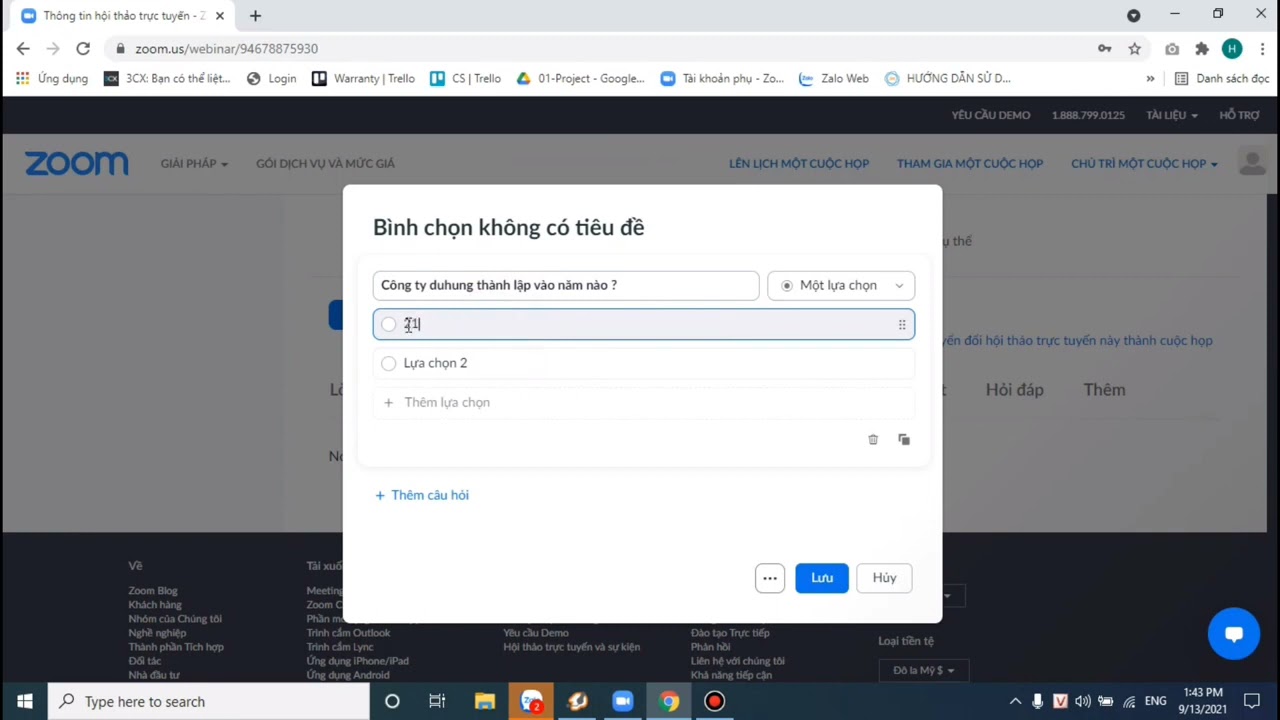Click the Zoom logo

[x=77, y=164]
